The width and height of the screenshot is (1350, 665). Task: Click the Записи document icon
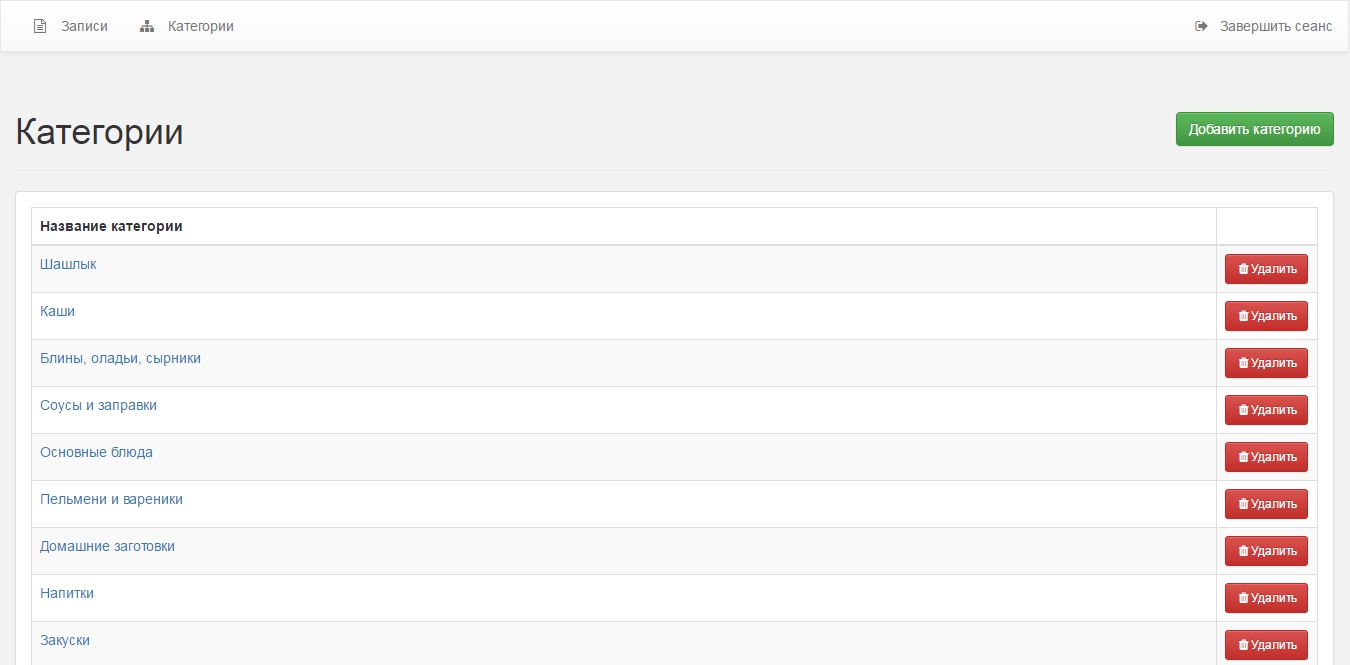click(40, 26)
